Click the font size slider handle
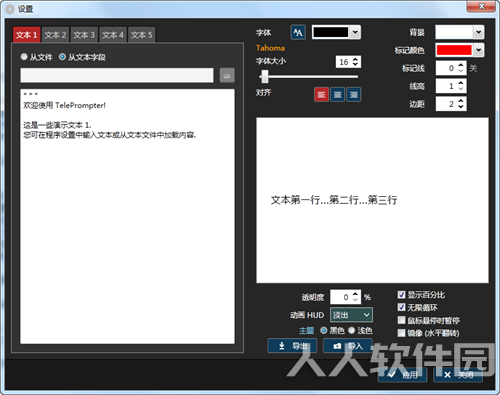The height and width of the screenshot is (395, 500). coord(265,77)
